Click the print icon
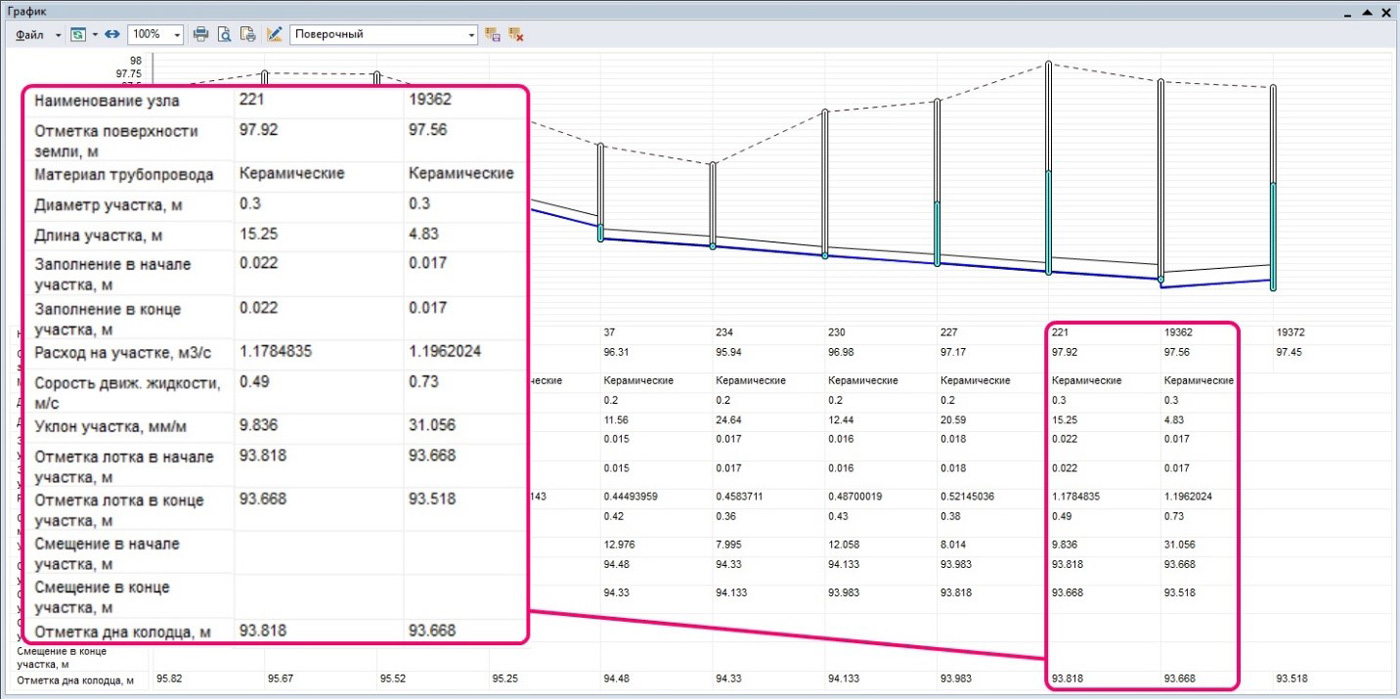 (201, 34)
